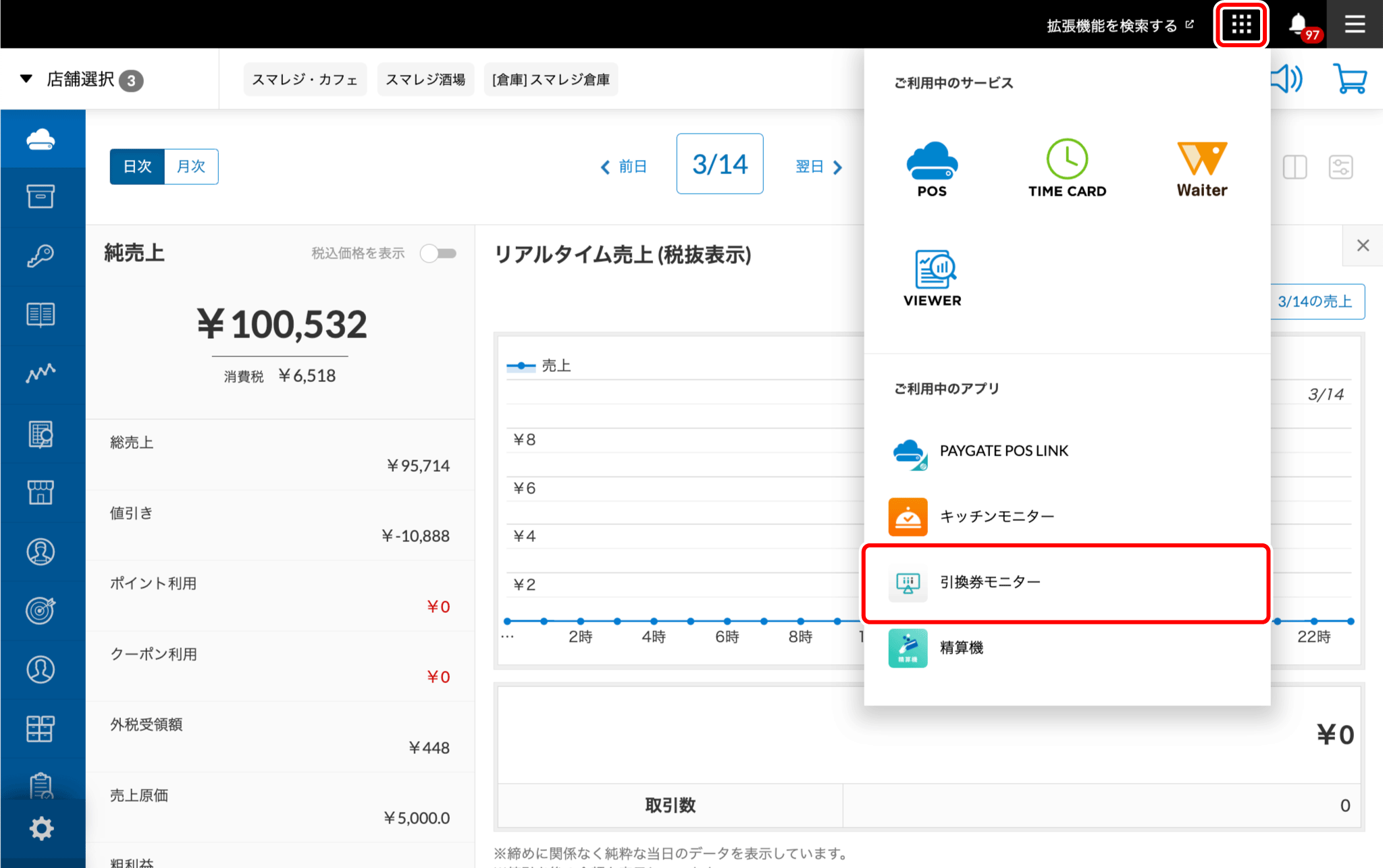Screen dimensions: 1383x868
Task: Go to the next day 翌日
Action: tap(818, 167)
